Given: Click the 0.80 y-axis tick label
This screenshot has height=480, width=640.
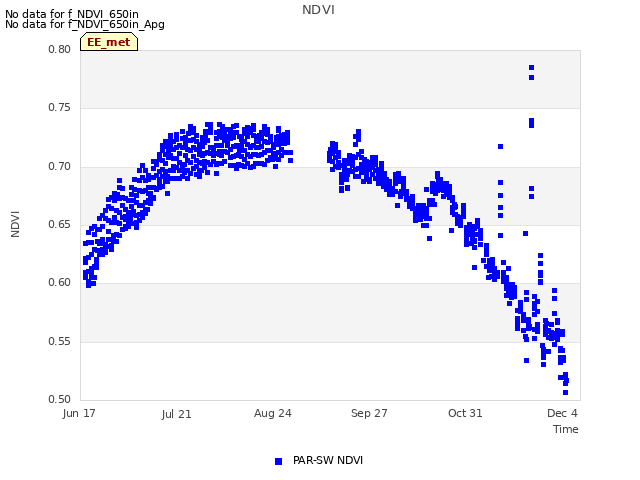Looking at the screenshot, I should (60, 49).
